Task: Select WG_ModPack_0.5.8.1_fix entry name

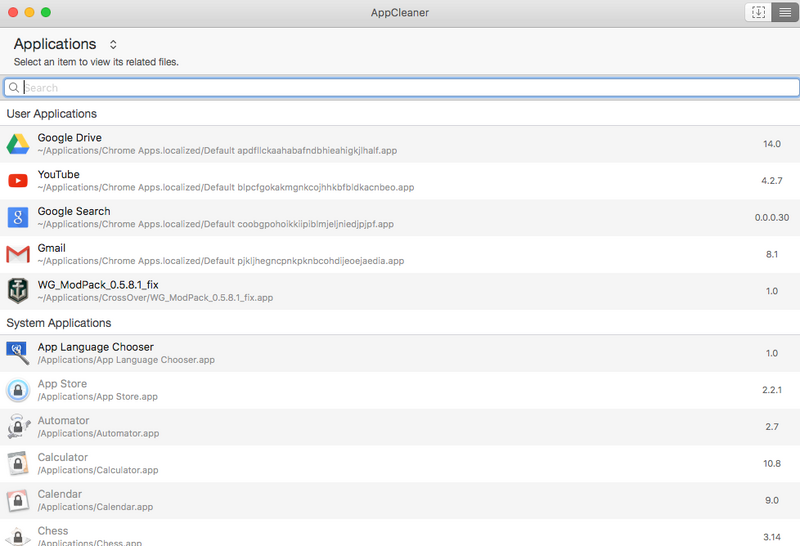Action: (98, 285)
